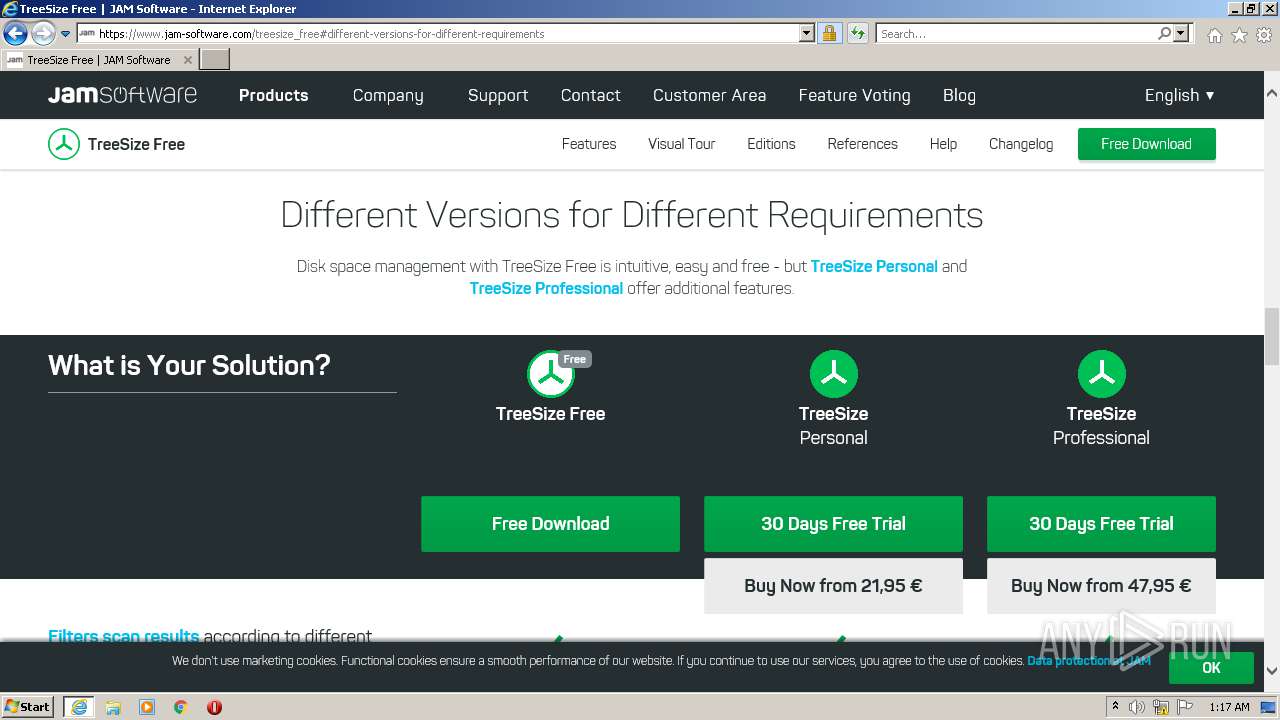Click the page scrollbar up arrow
Image resolution: width=1280 pixels, height=720 pixels.
(1272, 93)
